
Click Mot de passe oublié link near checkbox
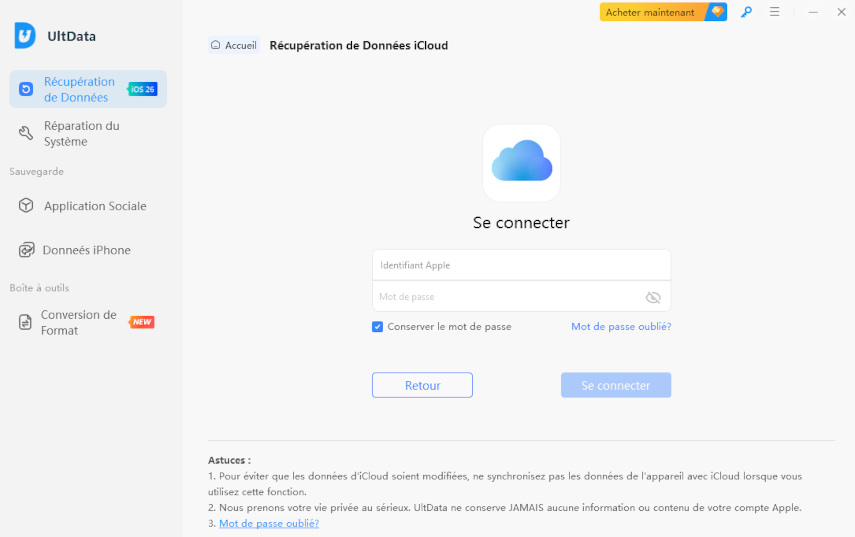[x=620, y=327]
